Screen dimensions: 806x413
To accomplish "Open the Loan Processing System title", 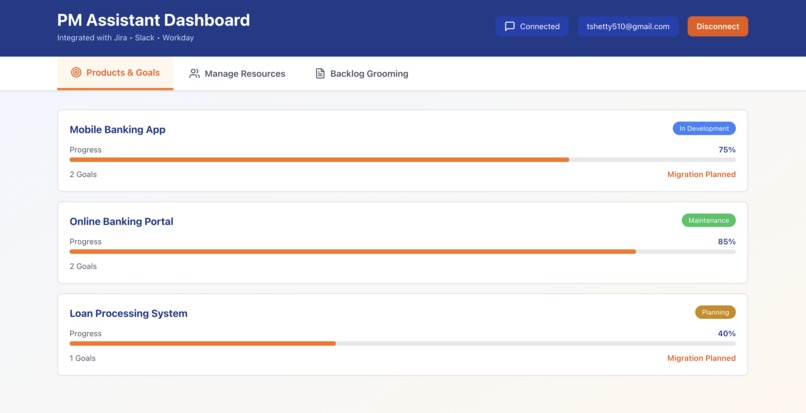I will tap(129, 313).
